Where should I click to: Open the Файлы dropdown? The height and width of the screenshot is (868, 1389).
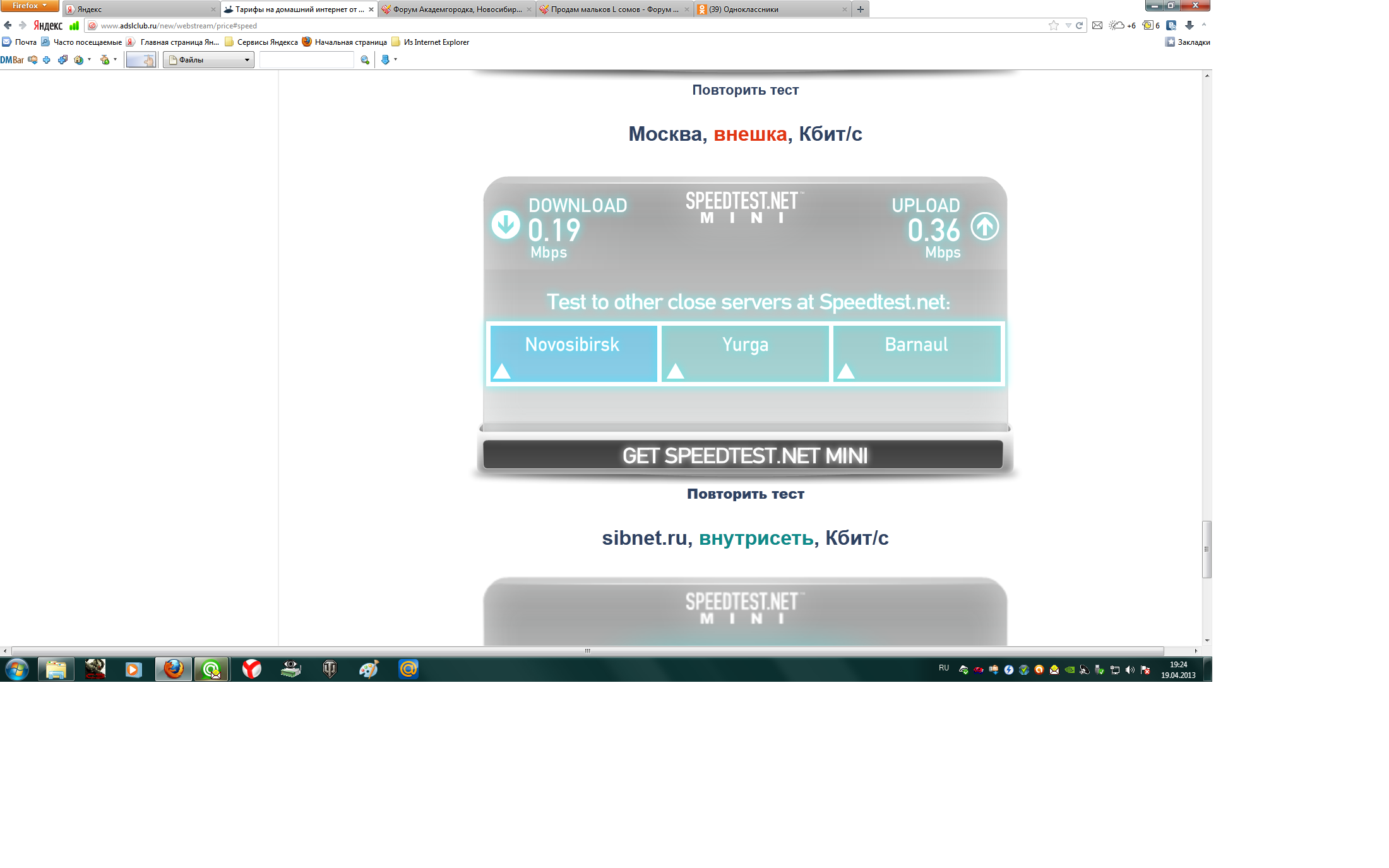click(209, 60)
